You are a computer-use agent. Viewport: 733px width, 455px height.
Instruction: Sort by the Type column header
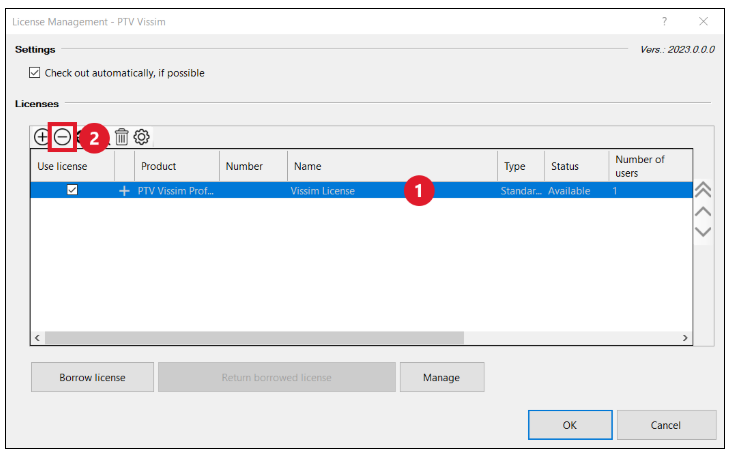tap(521, 166)
